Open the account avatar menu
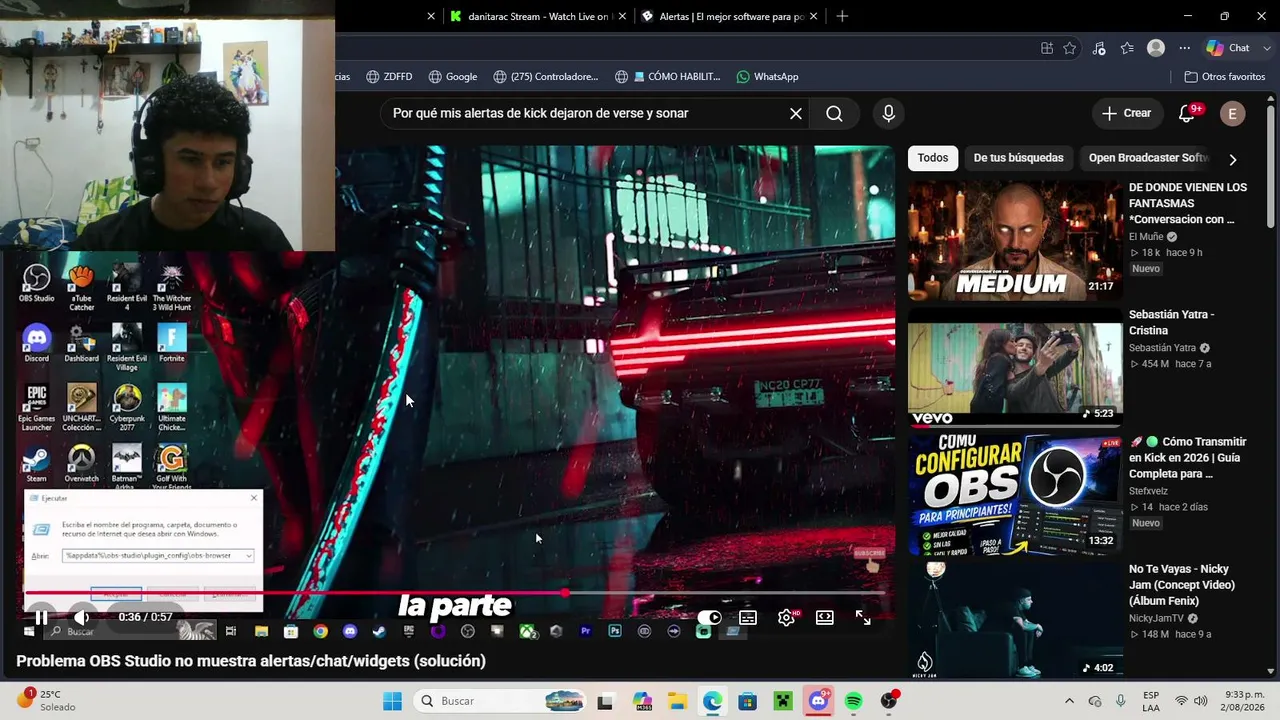1280x720 pixels. coord(1232,114)
